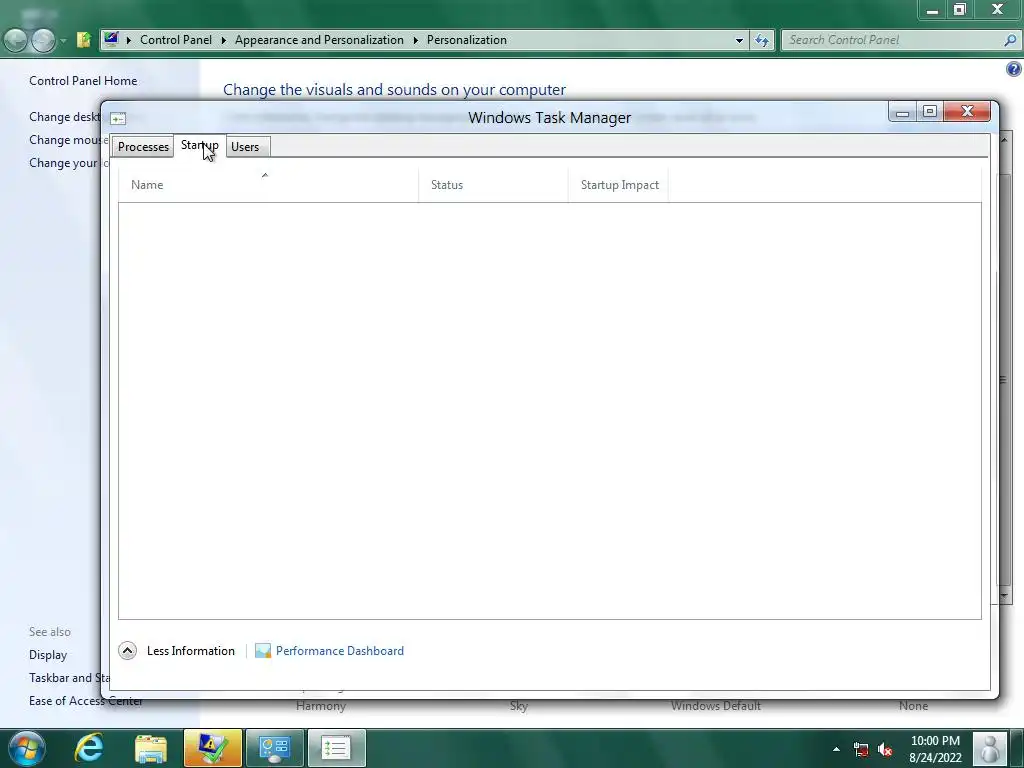Maximize the Windows Task Manager window
Screen dimensions: 1024x768
[930, 112]
